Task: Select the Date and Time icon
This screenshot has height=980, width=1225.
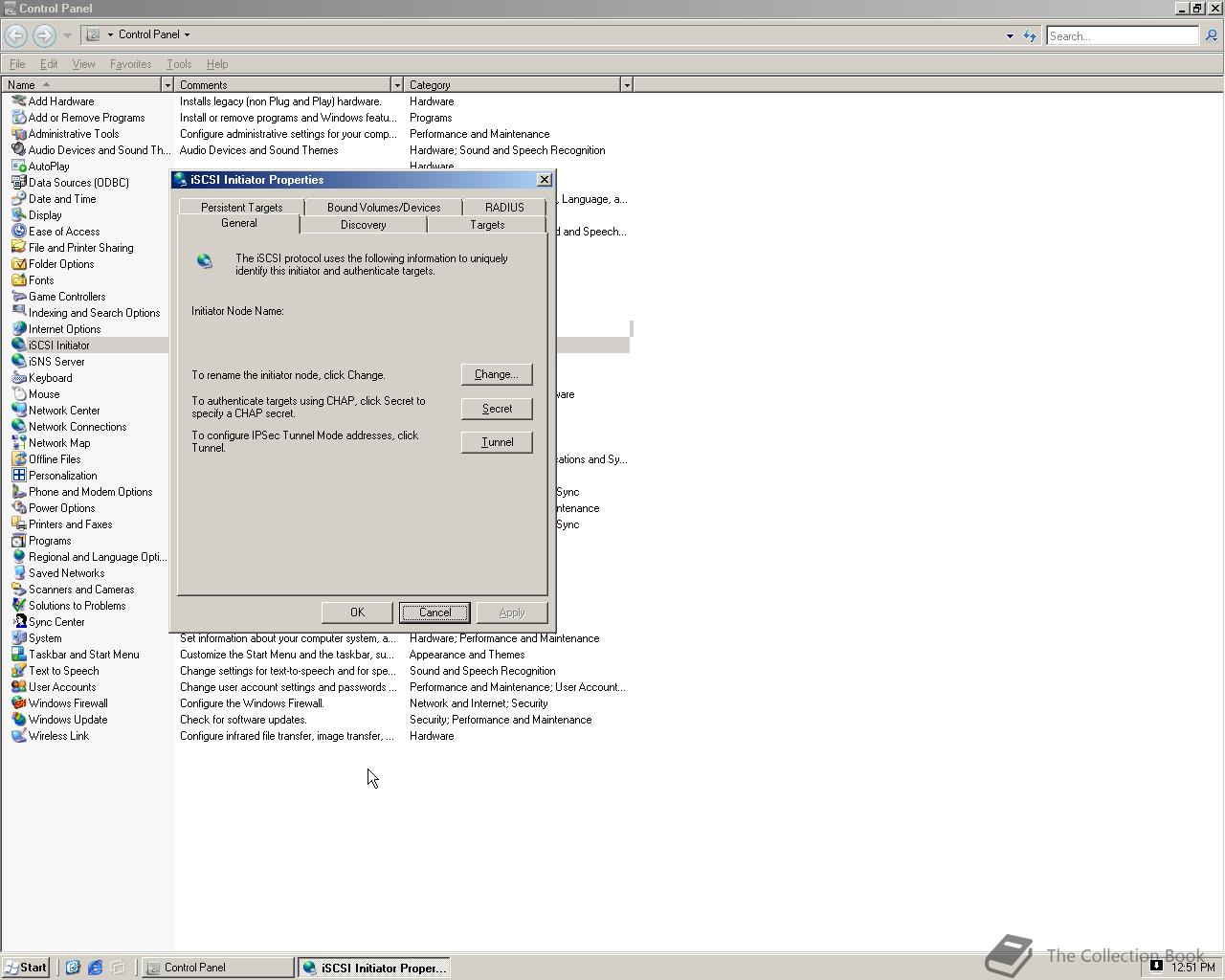Action: tap(18, 199)
